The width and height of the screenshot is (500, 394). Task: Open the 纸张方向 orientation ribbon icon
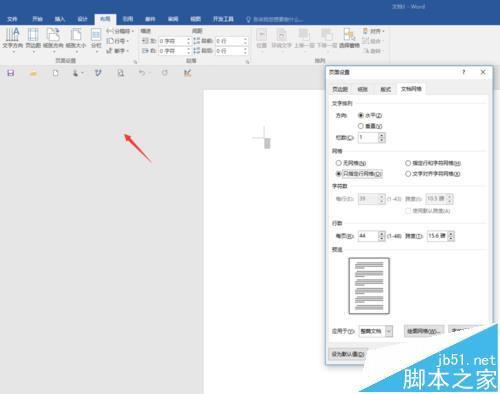(53, 38)
